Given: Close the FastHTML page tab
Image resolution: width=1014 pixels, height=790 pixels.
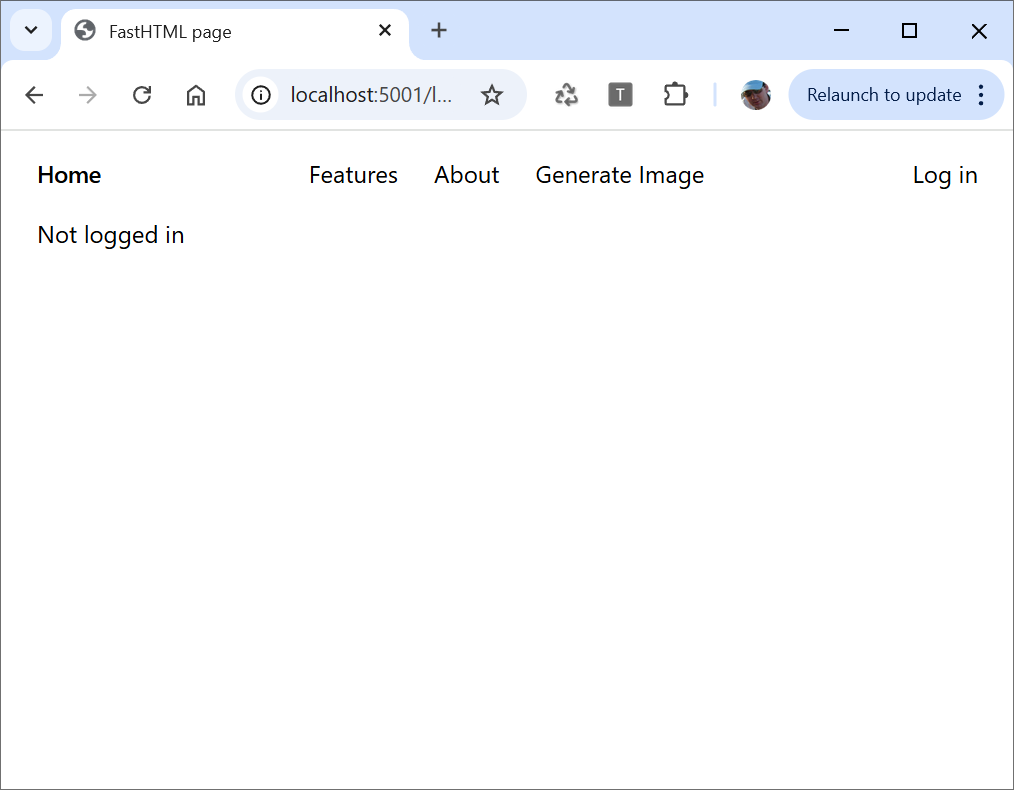Looking at the screenshot, I should click(x=385, y=31).
